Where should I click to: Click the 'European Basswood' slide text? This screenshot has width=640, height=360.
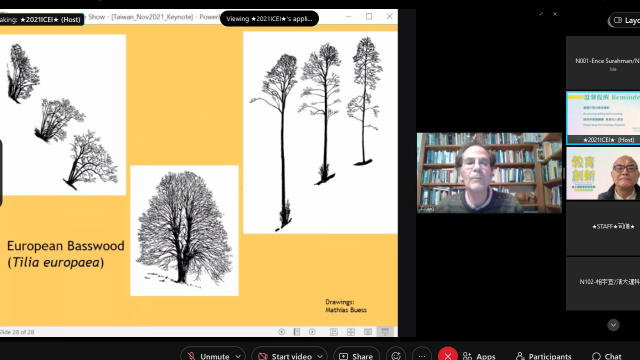(x=66, y=246)
